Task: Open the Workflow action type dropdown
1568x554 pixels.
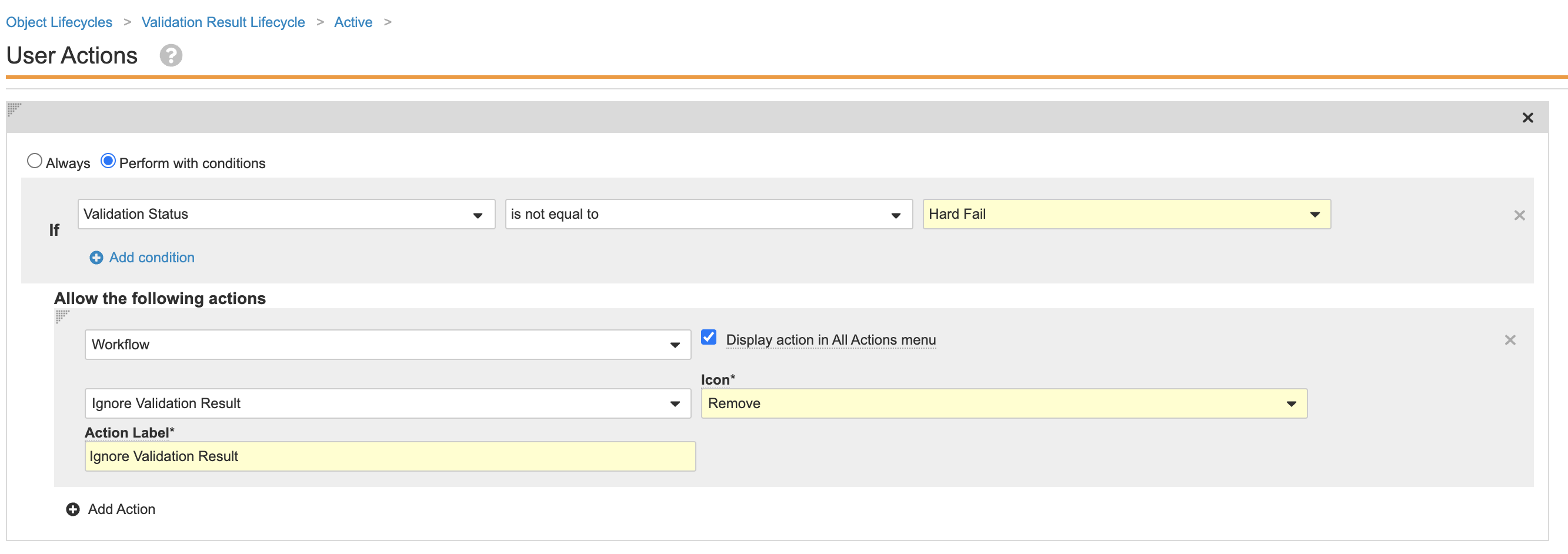Action: pyautogui.click(x=388, y=345)
